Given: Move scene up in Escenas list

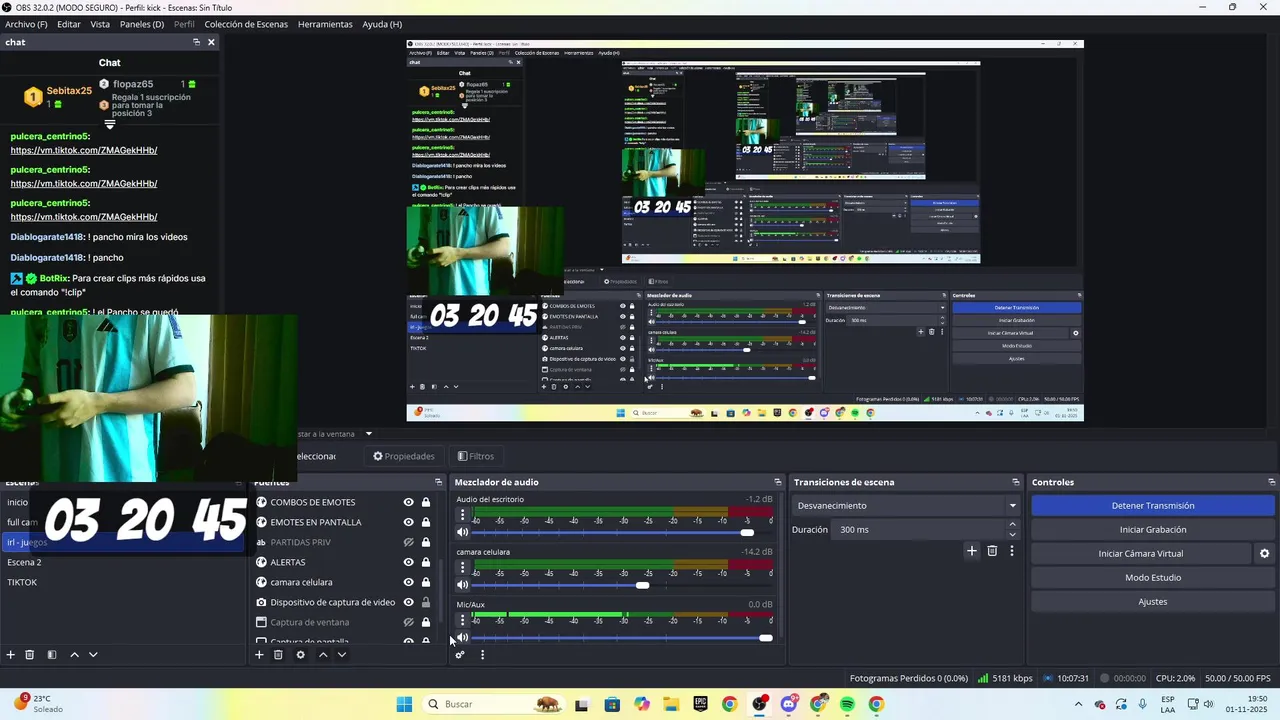Looking at the screenshot, I should [74, 655].
